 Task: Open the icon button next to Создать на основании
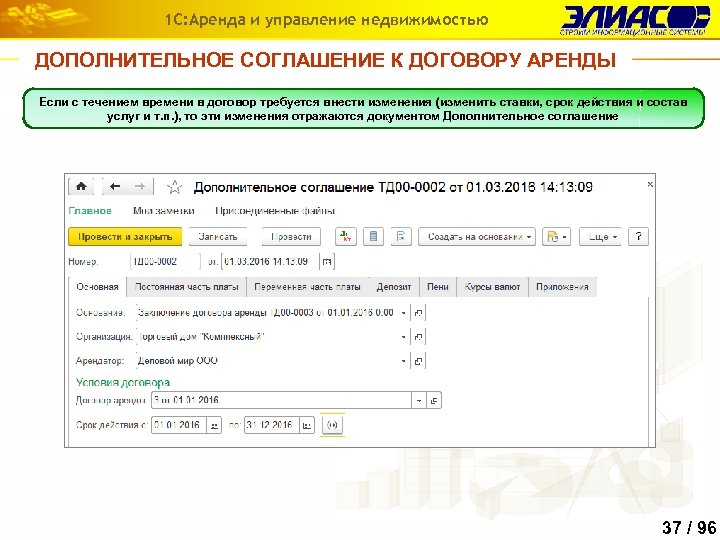point(401,236)
